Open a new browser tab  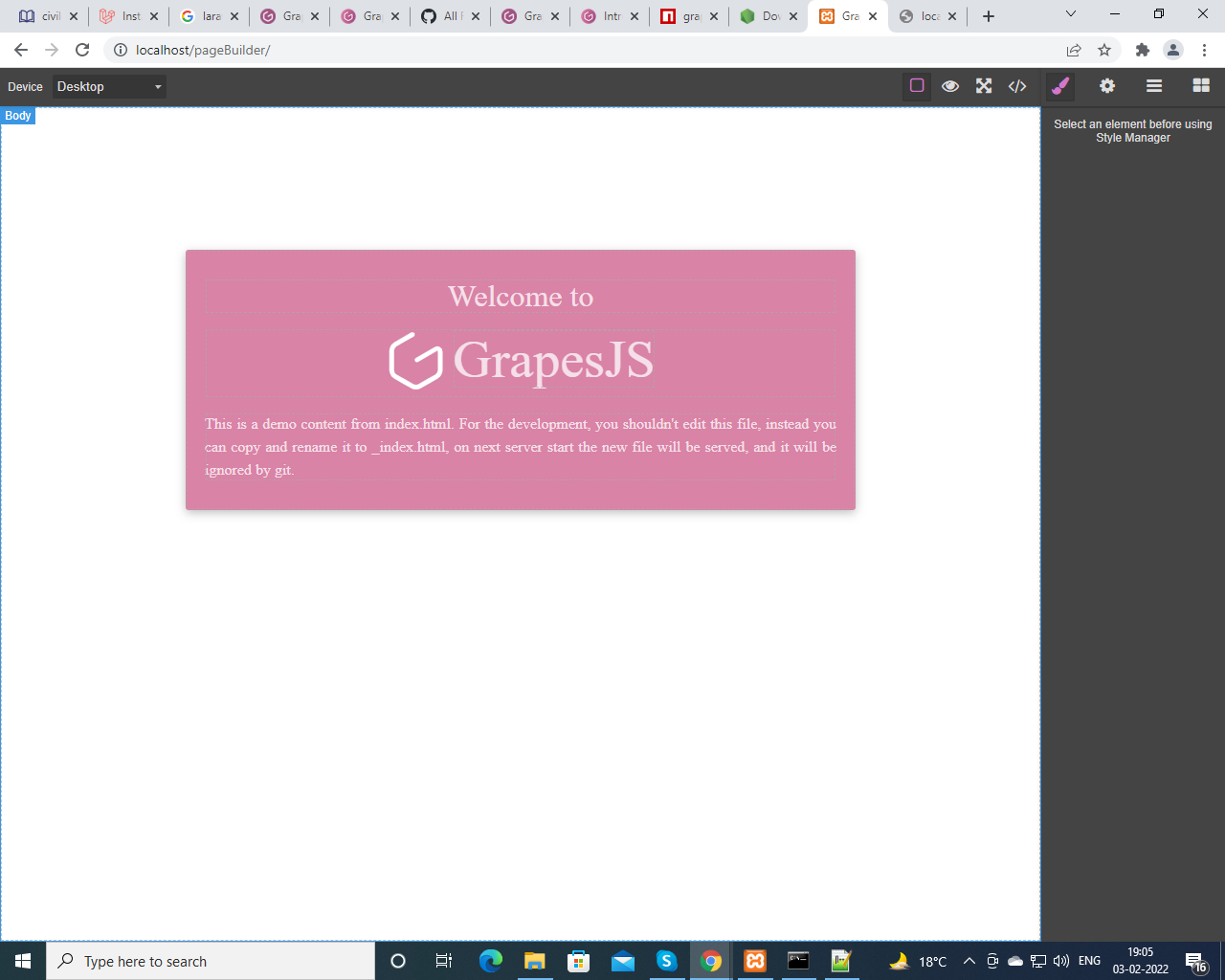pos(989,16)
